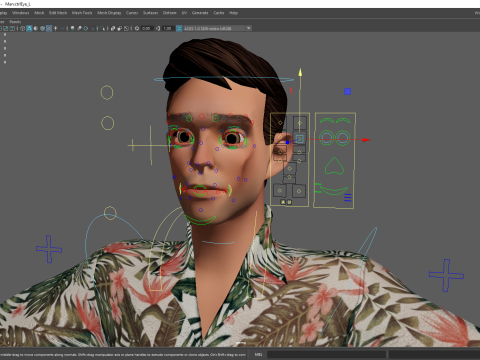Click the bottom-right diamond slider box

(299, 191)
